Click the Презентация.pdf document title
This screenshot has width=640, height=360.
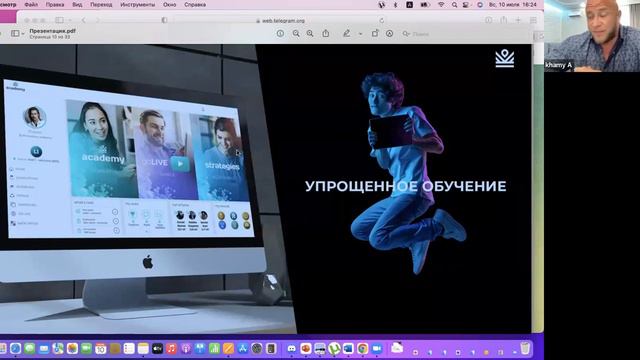point(52,31)
